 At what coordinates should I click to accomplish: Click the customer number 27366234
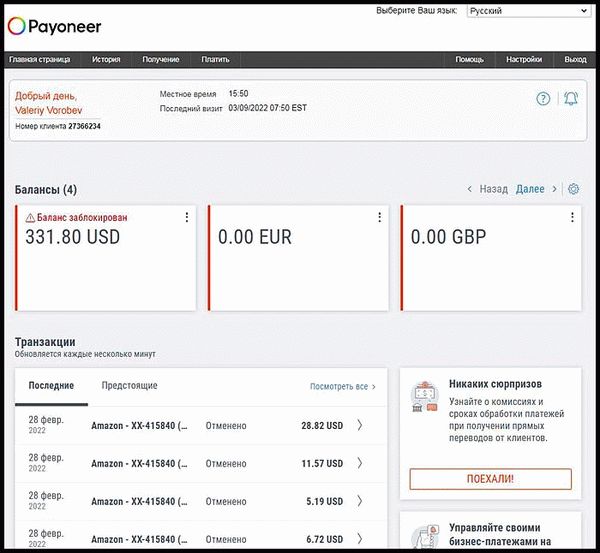pos(84,126)
